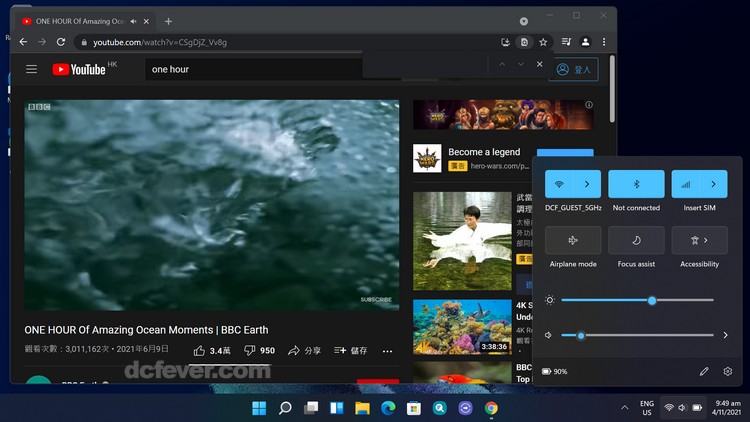This screenshot has width=750, height=422.
Task: Click the dislike thumbs-down icon
Action: (249, 351)
